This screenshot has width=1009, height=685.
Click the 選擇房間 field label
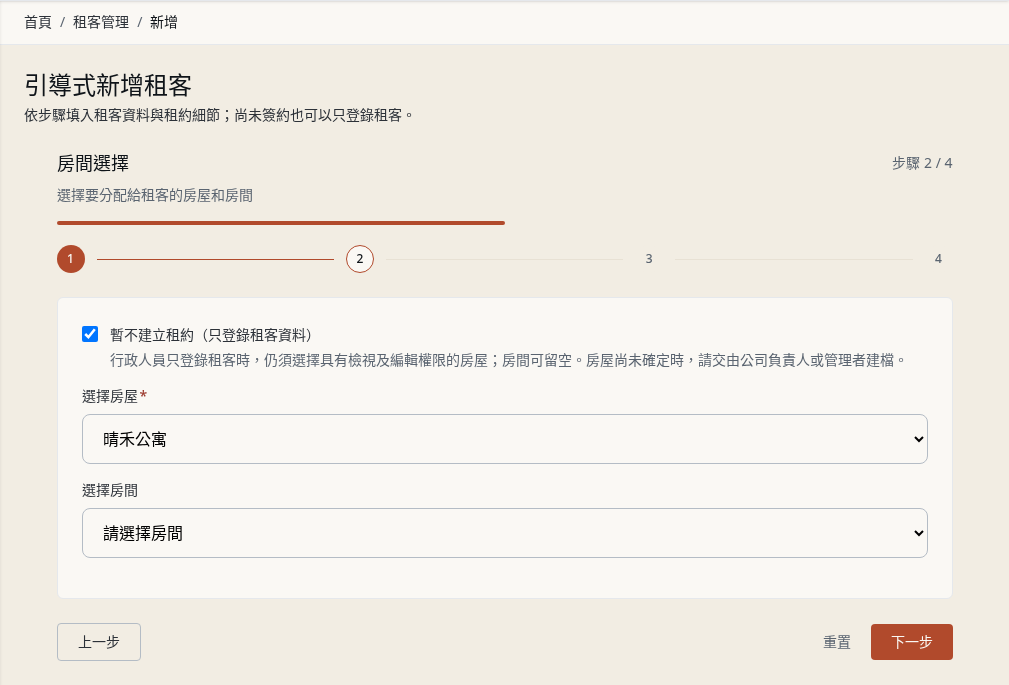(x=110, y=491)
